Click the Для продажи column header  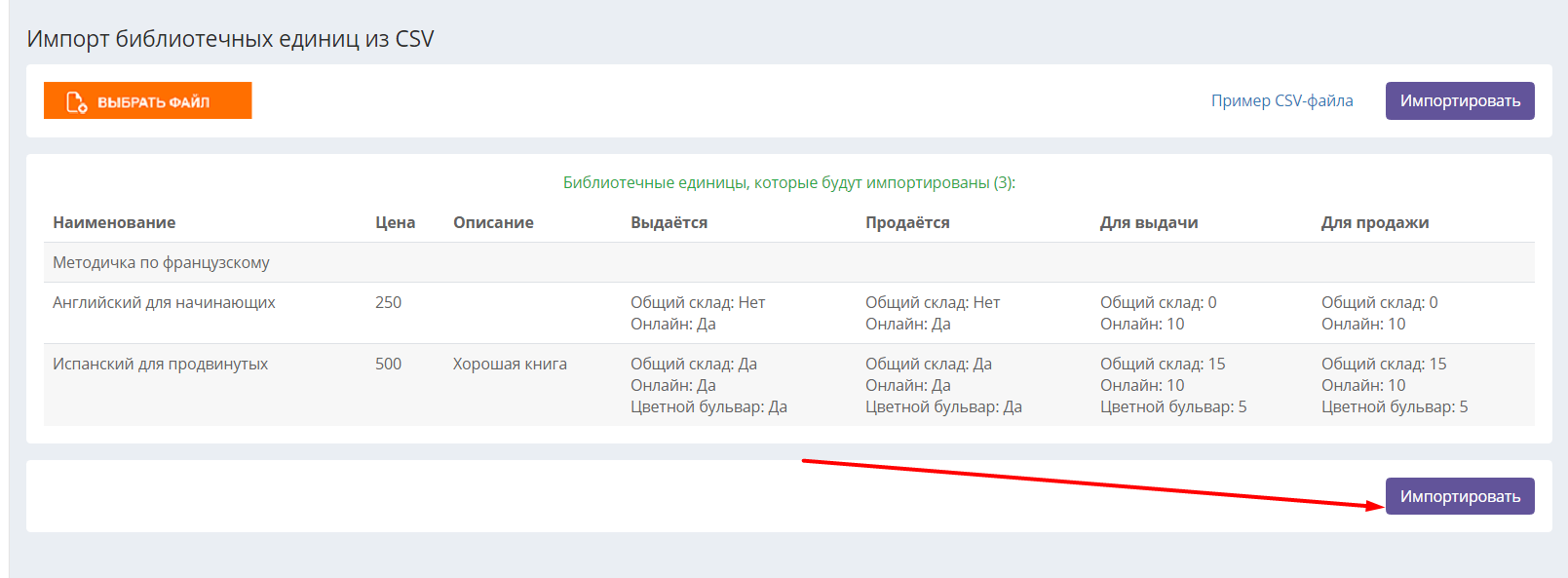click(1375, 222)
